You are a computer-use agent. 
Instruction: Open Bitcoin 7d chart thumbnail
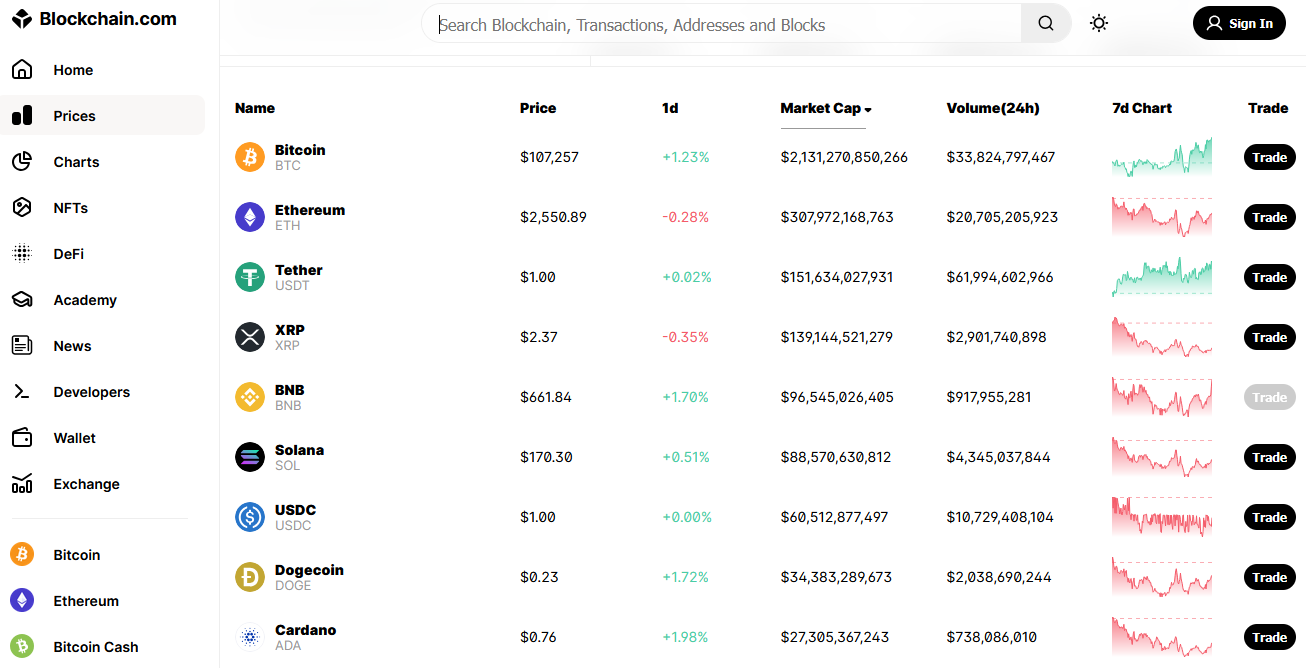coord(1162,157)
